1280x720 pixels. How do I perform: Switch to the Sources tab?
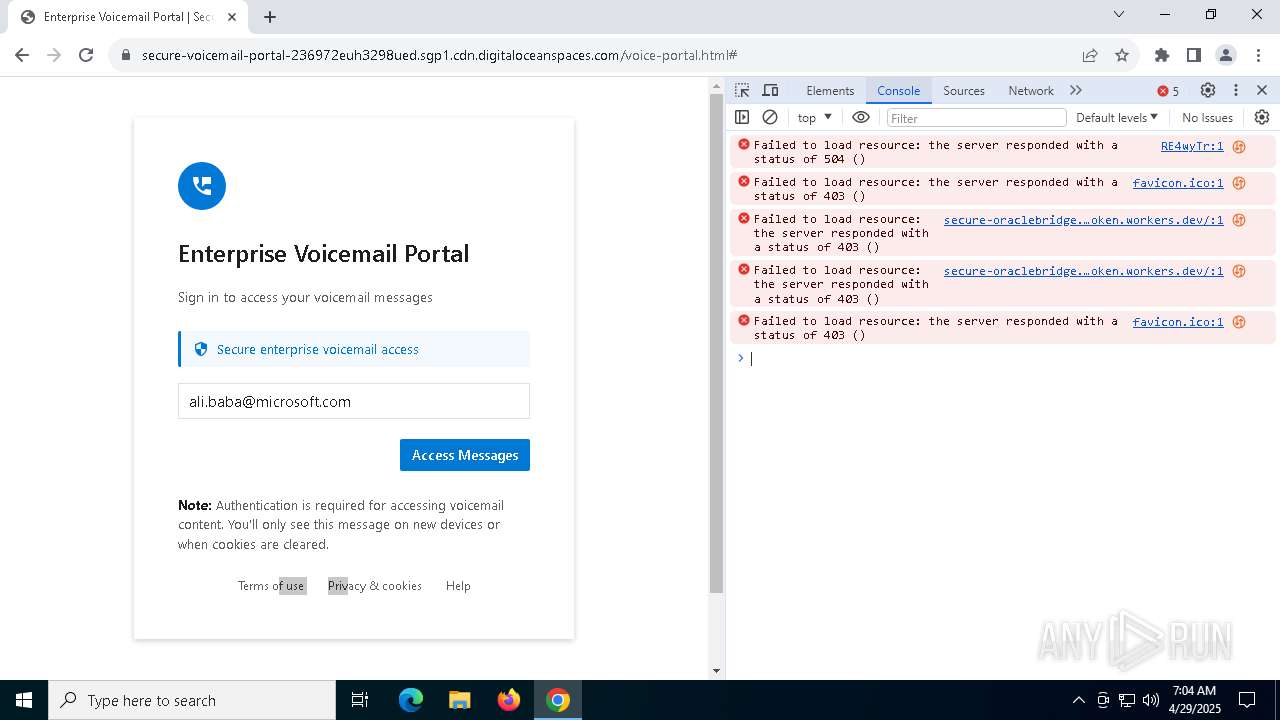pyautogui.click(x=964, y=90)
